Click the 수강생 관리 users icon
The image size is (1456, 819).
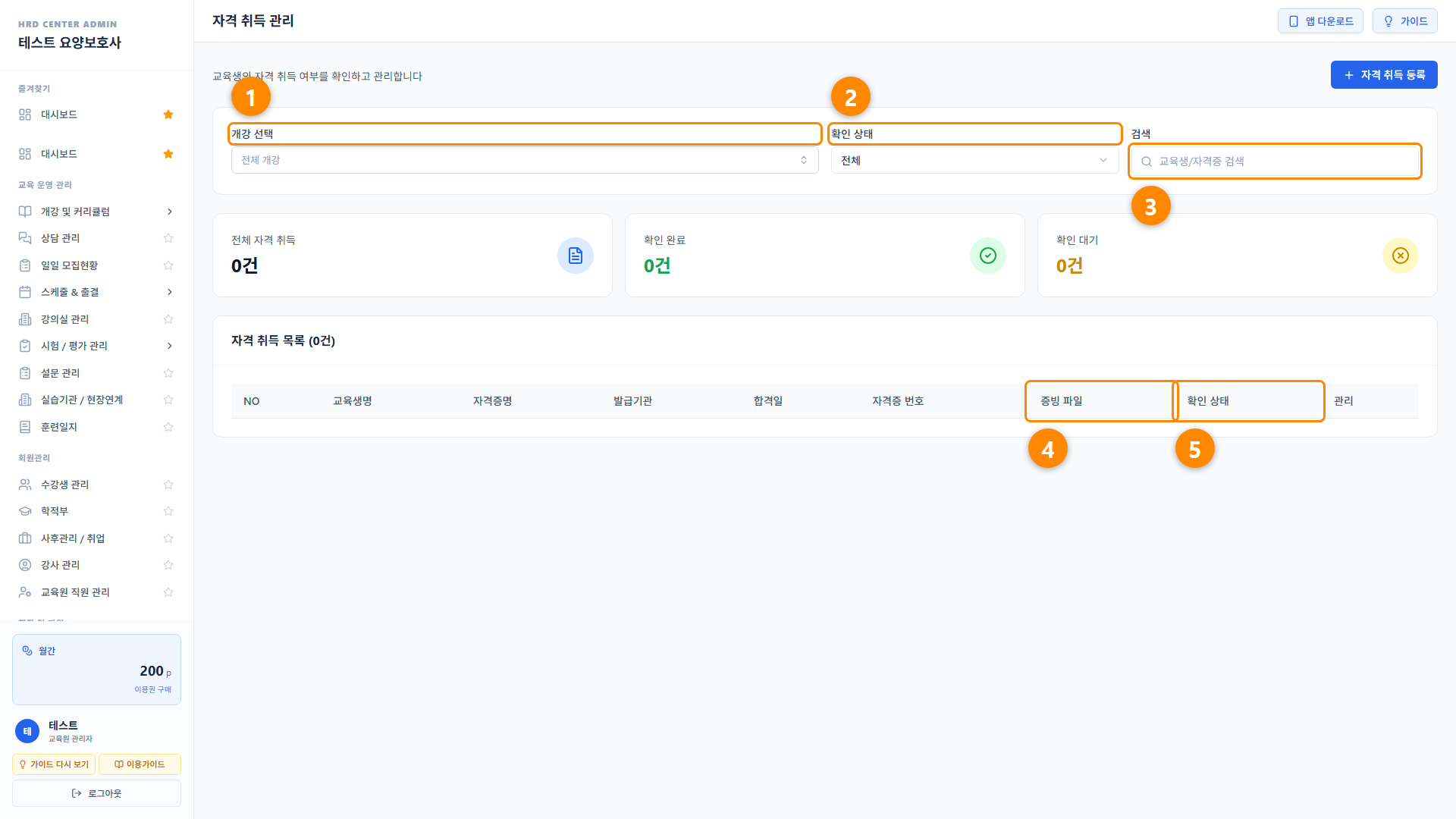25,485
